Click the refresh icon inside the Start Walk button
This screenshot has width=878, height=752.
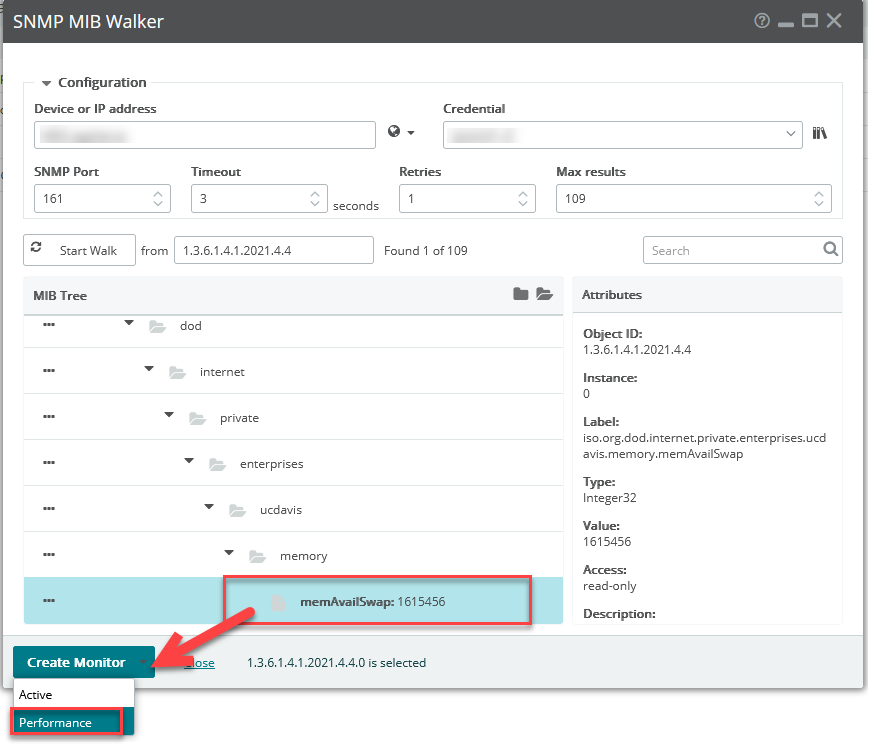point(36,250)
